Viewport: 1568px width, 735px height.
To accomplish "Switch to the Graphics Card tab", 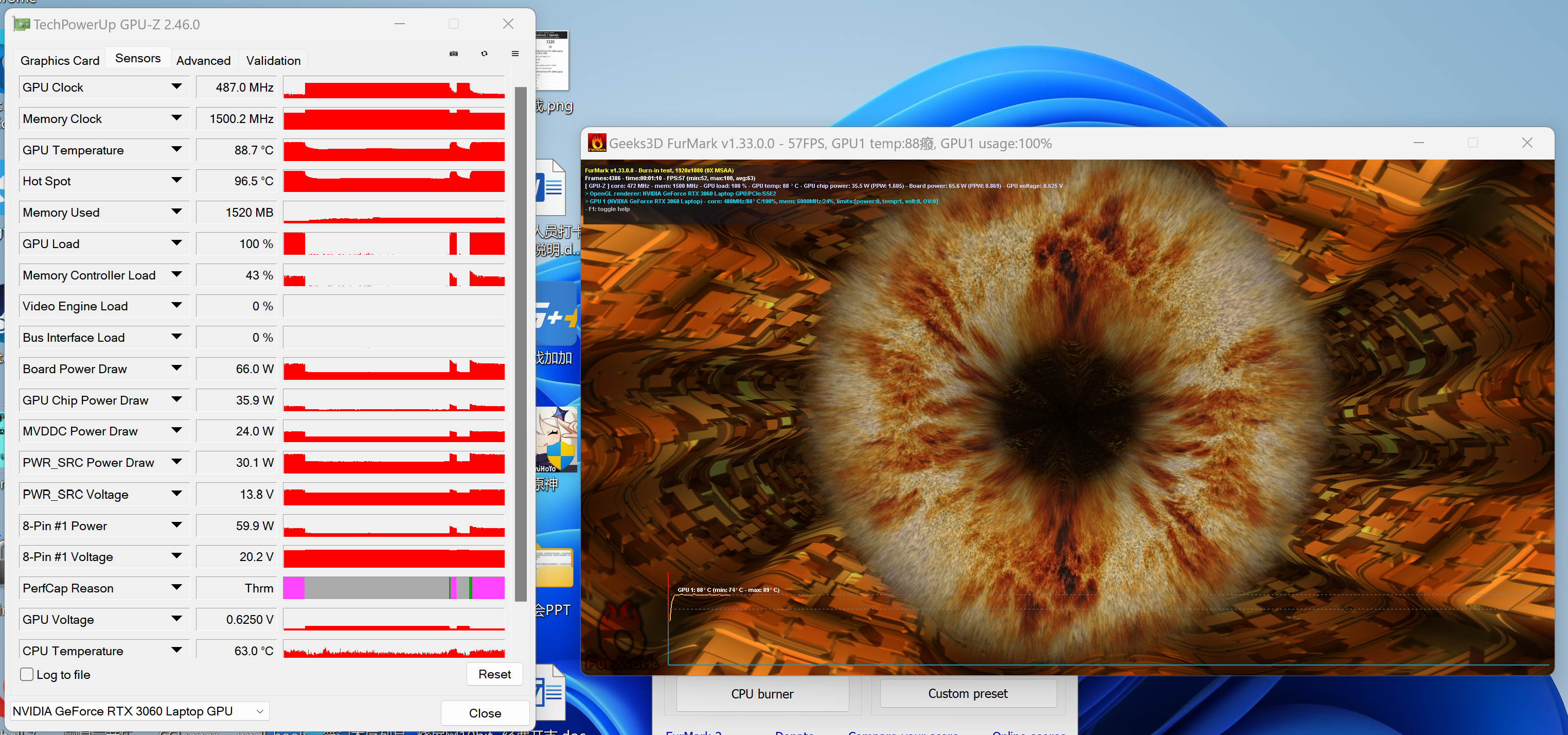I will tap(60, 60).
